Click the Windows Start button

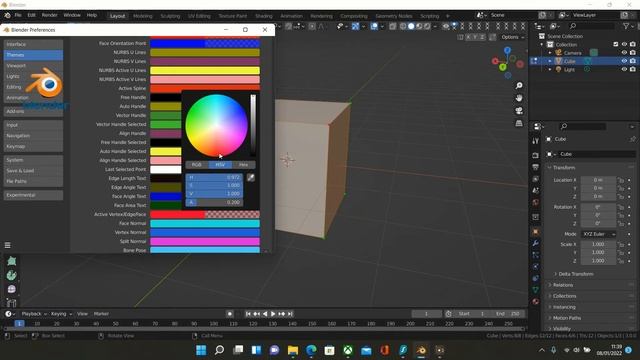pos(201,350)
